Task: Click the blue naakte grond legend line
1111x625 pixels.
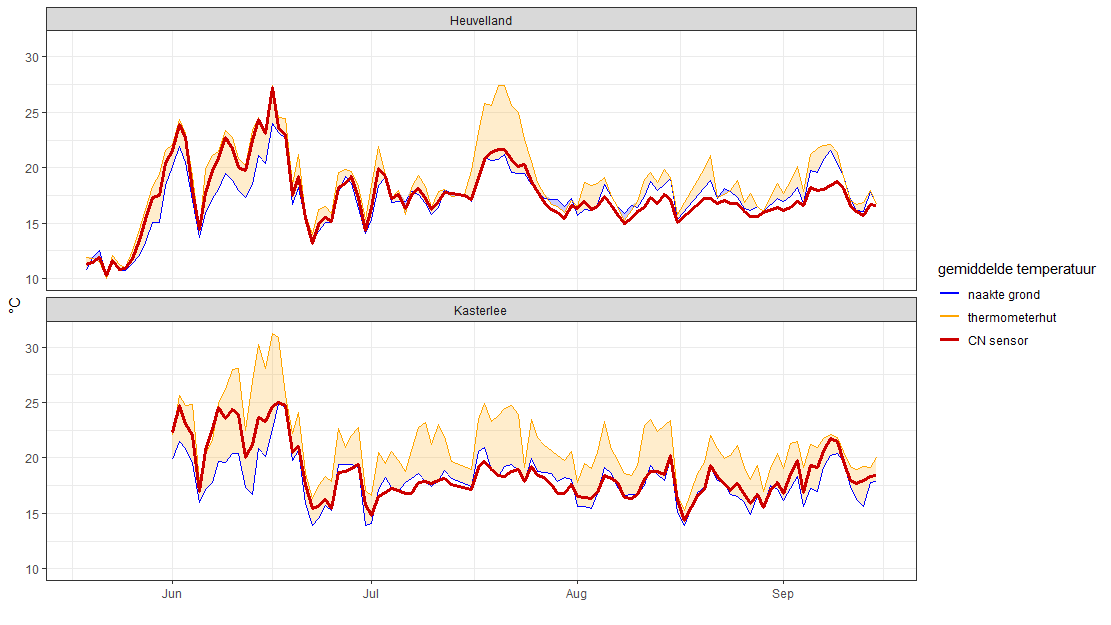Action: (950, 295)
